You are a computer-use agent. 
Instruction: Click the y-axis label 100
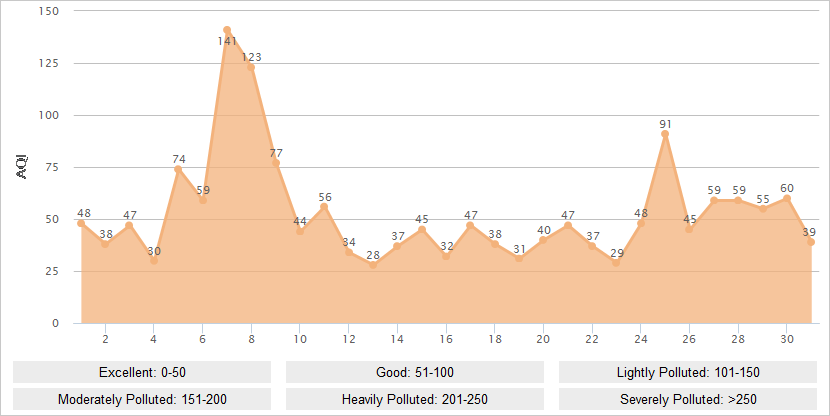tap(49, 115)
